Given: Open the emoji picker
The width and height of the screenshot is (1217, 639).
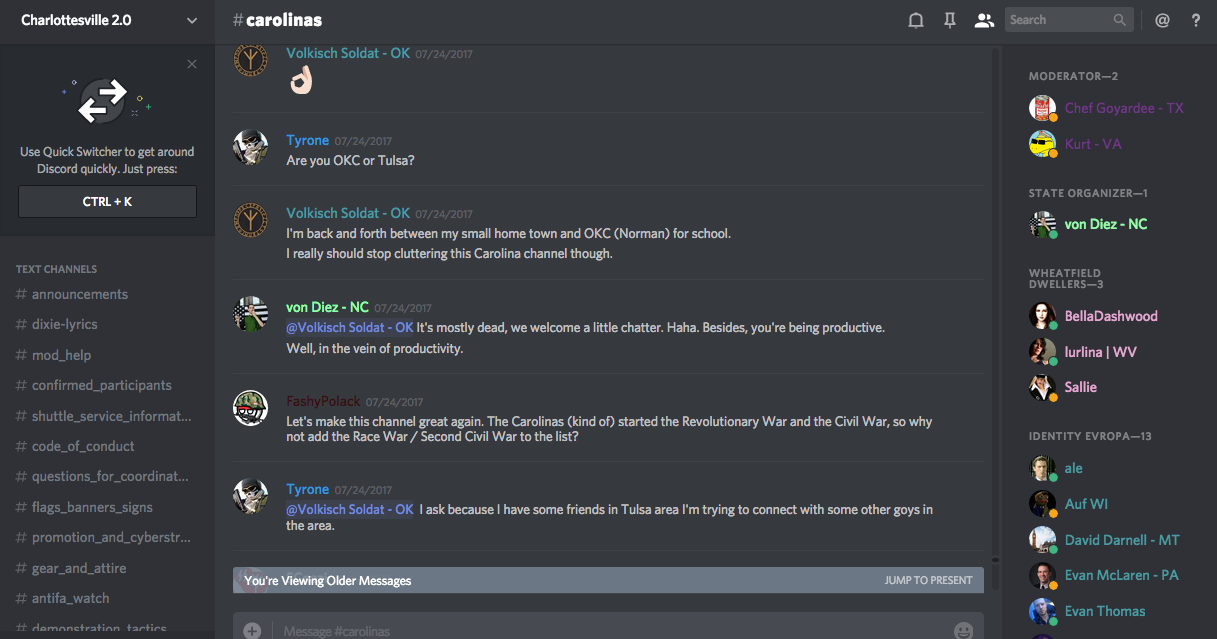Looking at the screenshot, I should (x=963, y=630).
